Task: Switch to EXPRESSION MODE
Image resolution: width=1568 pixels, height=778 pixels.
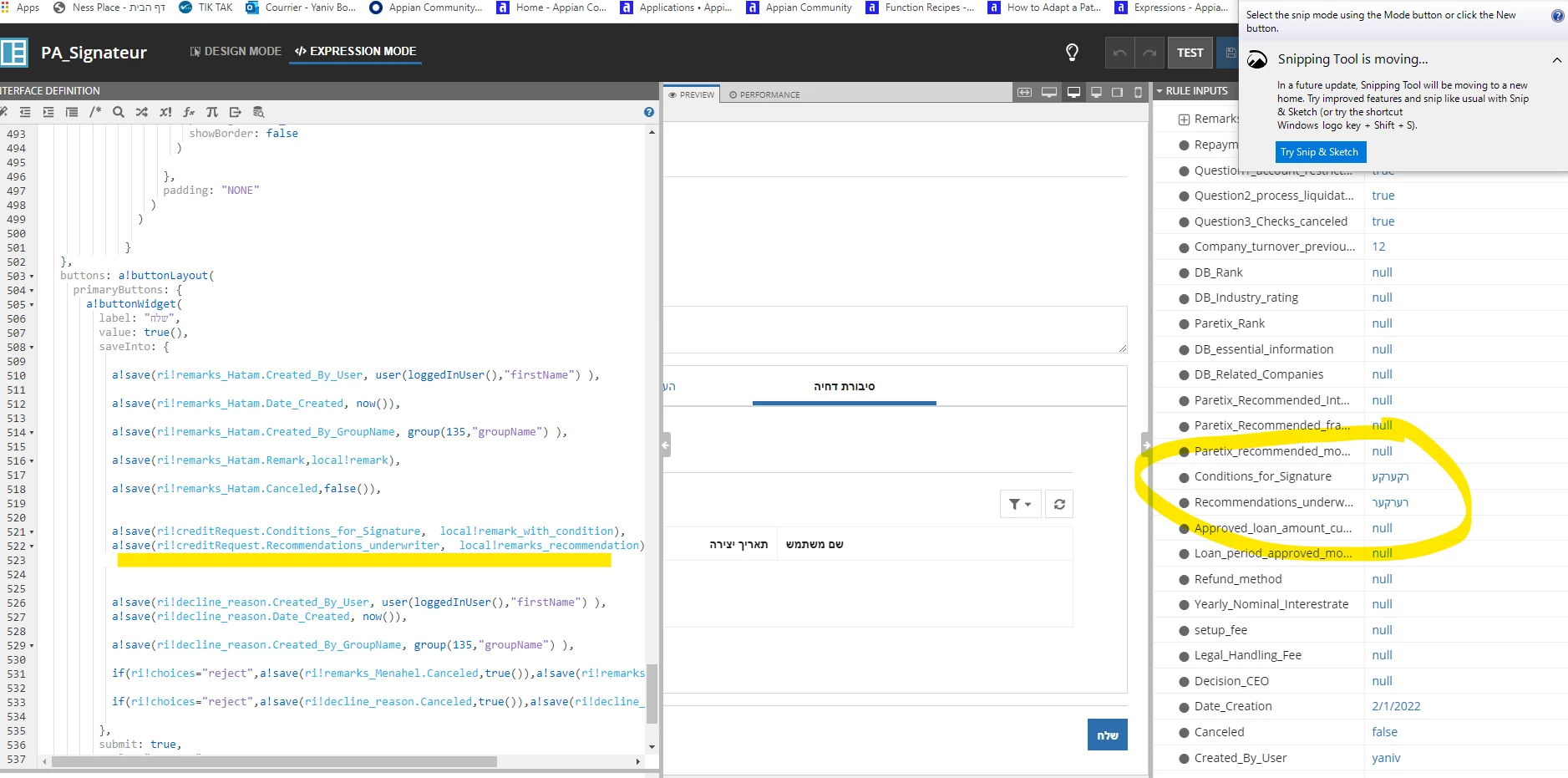Action: pyautogui.click(x=356, y=51)
